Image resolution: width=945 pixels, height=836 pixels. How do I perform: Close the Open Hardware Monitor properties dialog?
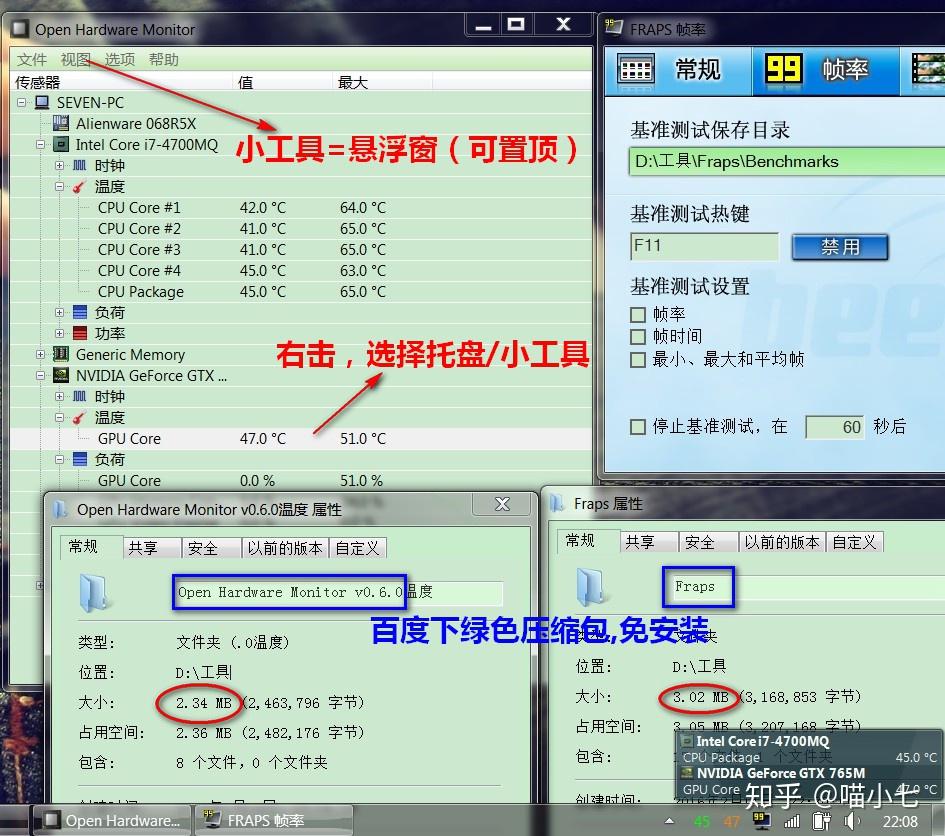(x=502, y=504)
